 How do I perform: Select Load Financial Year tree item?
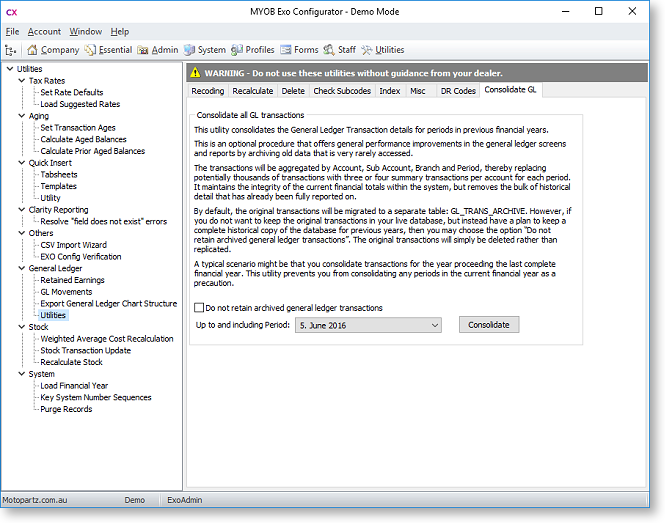pos(74,386)
